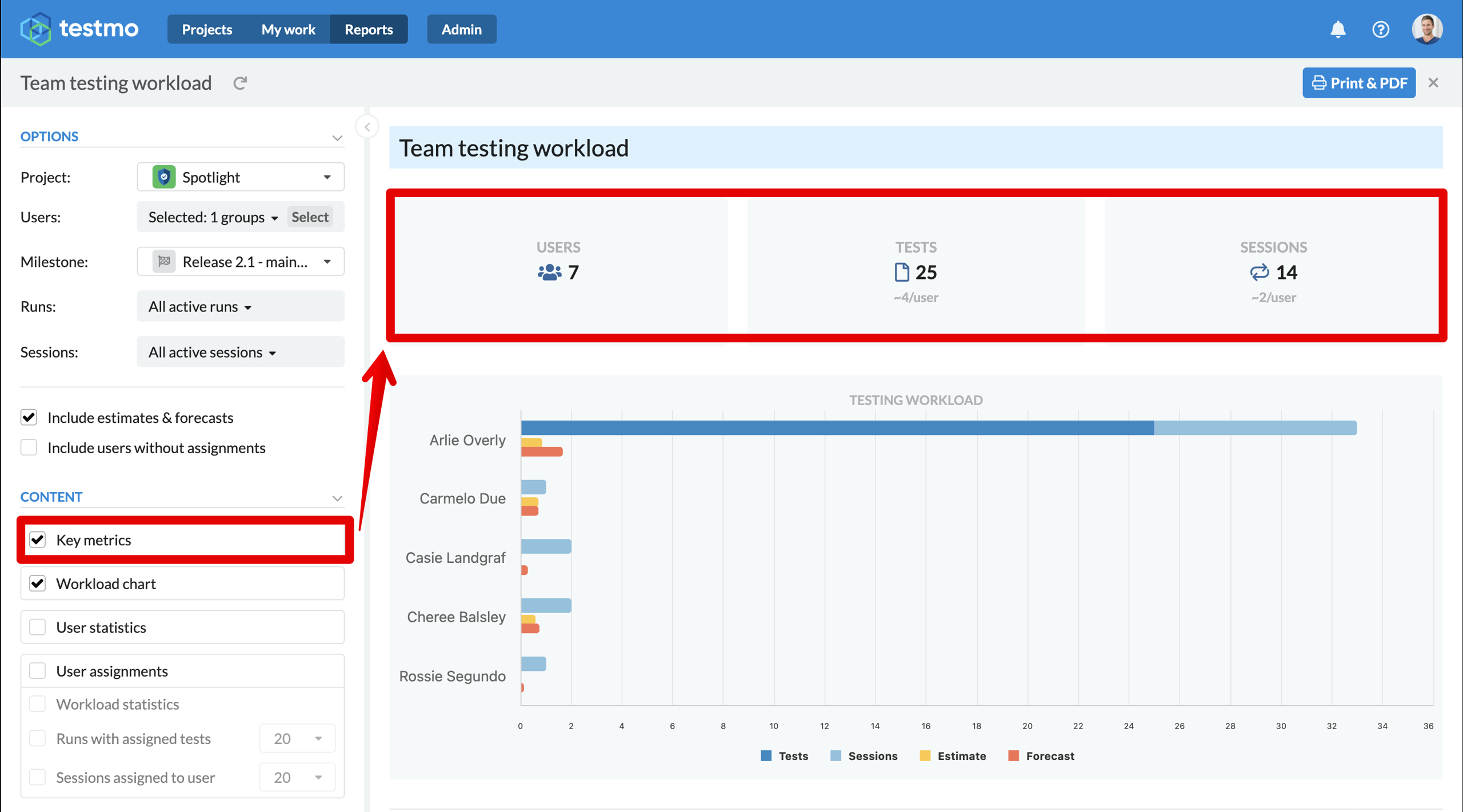Toggle the Estimate legend swatch
1463x812 pixels.
(x=925, y=756)
